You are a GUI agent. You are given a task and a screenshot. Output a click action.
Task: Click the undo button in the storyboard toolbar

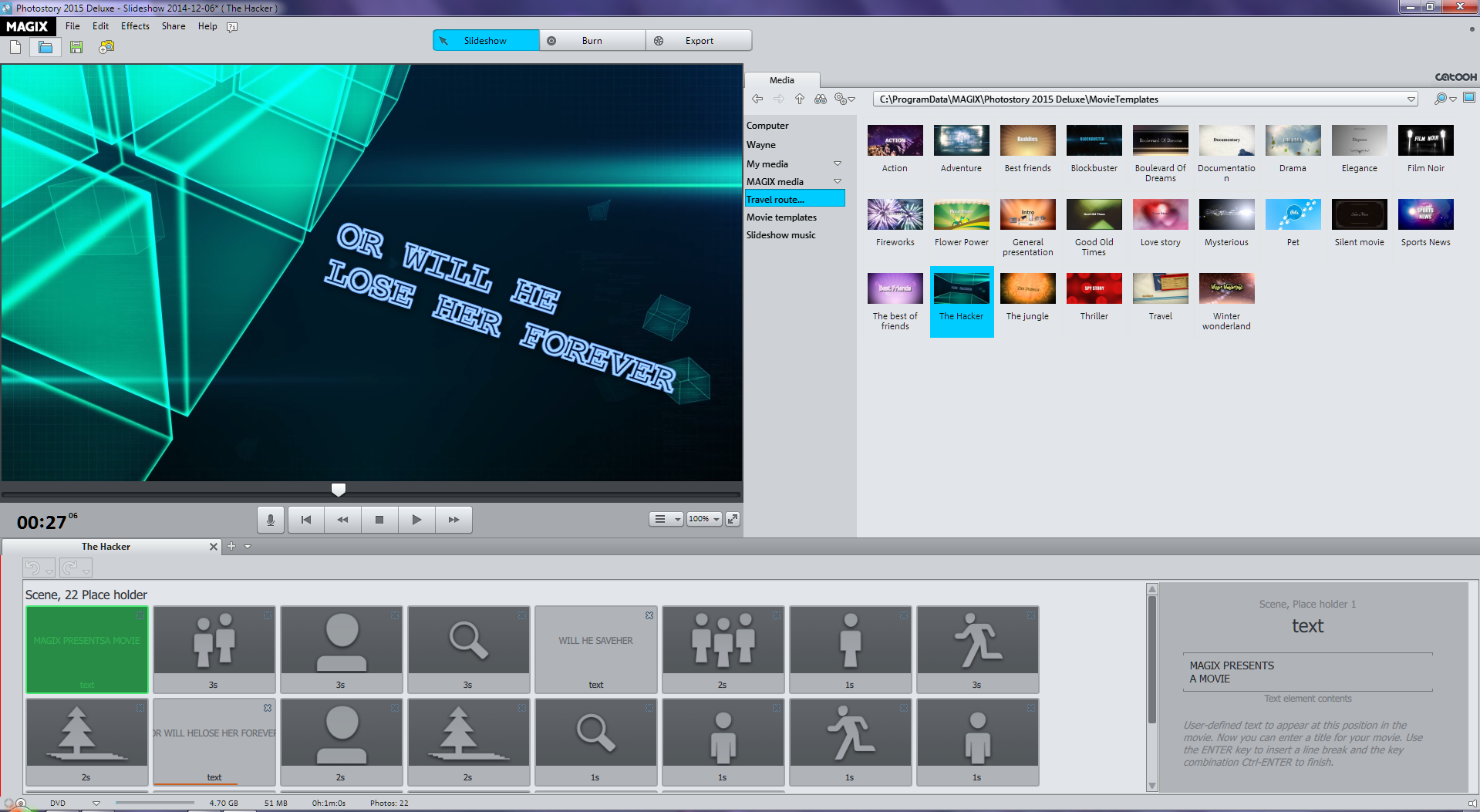point(33,568)
